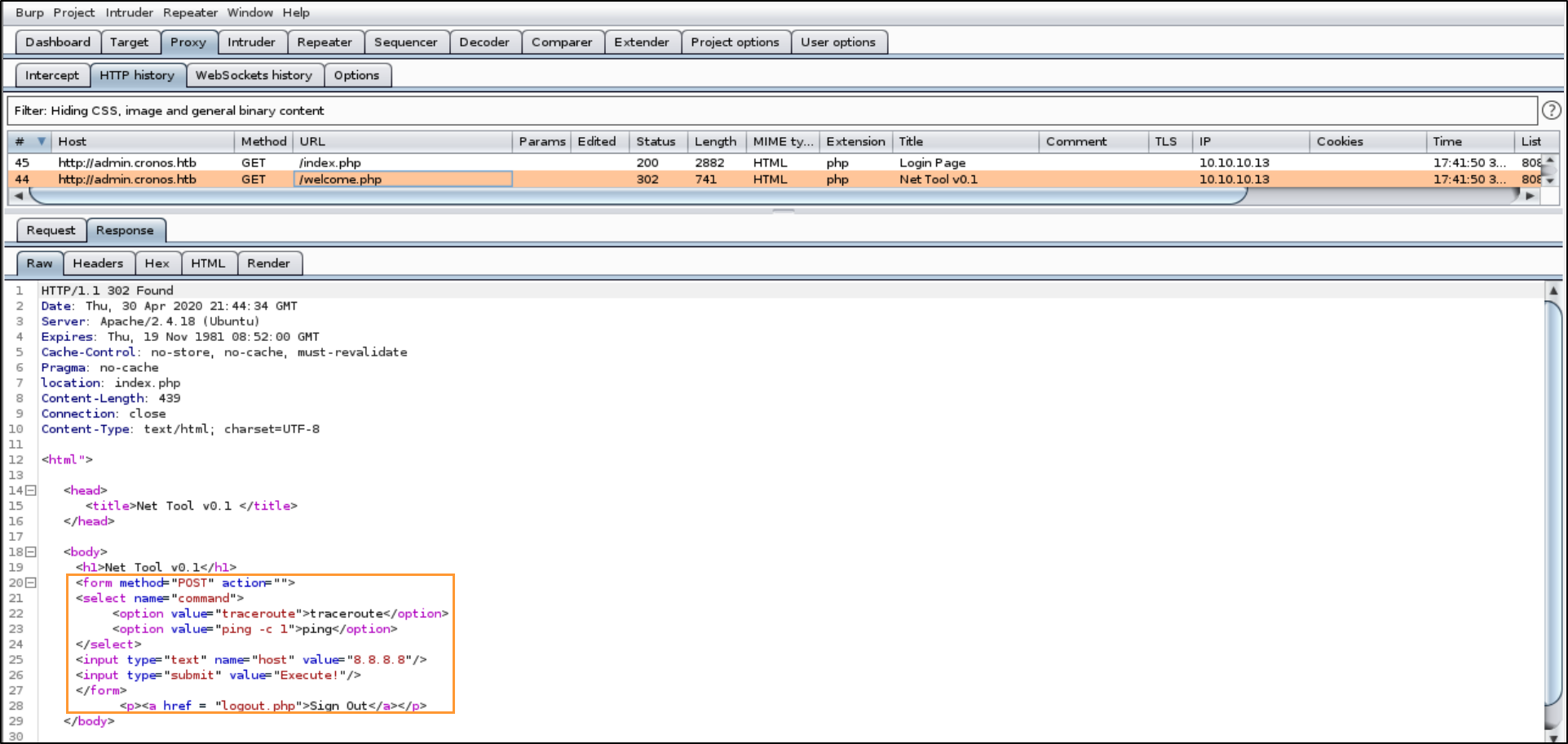This screenshot has width=1568, height=744.
Task: Switch to the Headers view tab
Action: (98, 263)
